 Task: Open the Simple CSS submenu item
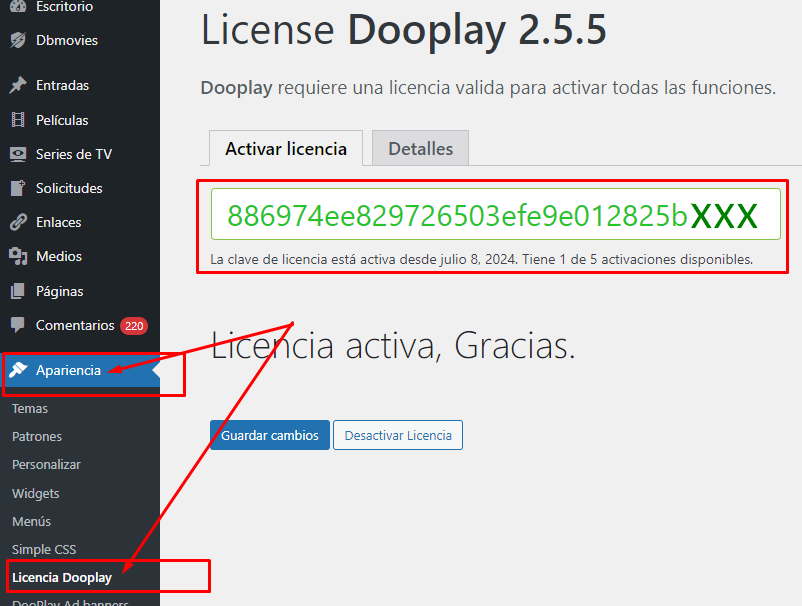pos(44,550)
